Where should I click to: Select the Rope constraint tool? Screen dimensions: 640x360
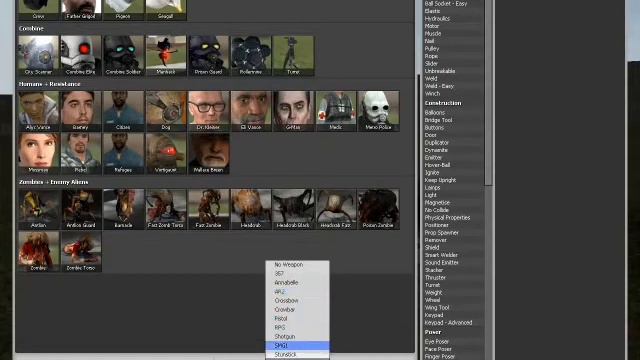(x=431, y=56)
